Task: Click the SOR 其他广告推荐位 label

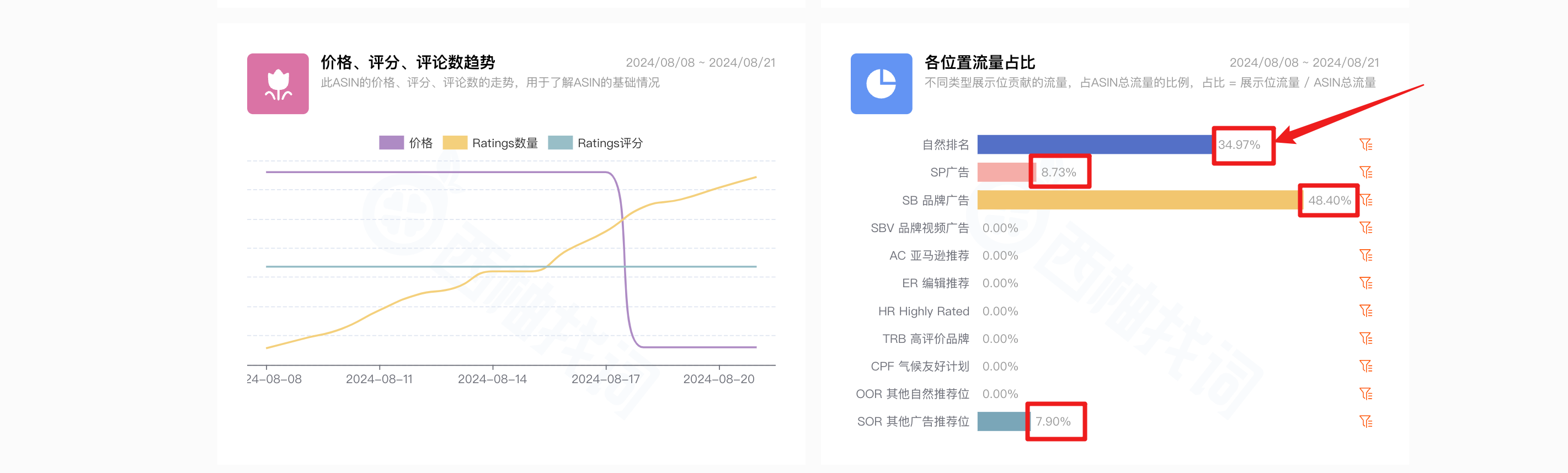Action: click(913, 422)
